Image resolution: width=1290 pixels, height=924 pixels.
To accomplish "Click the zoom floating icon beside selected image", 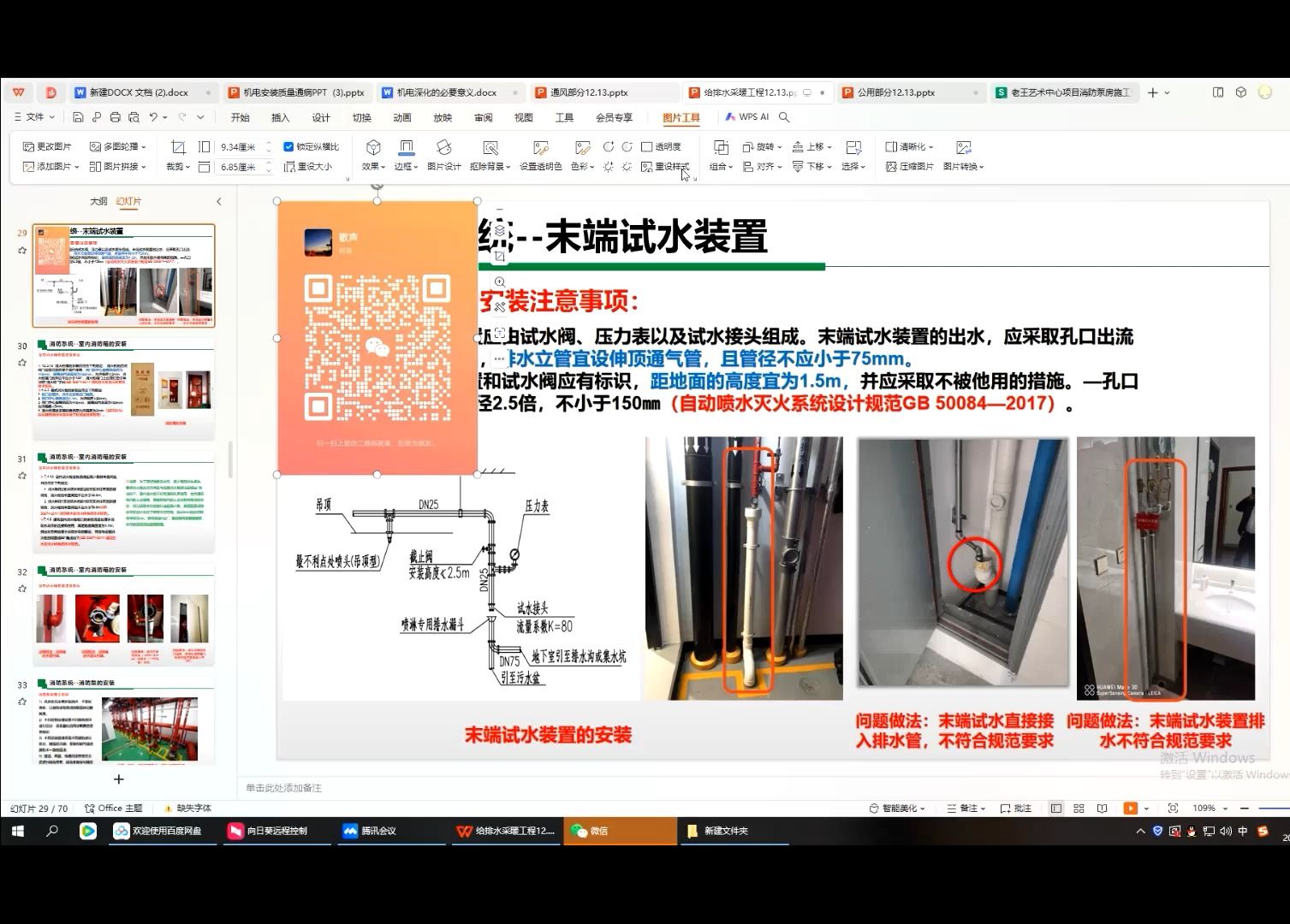I will pyautogui.click(x=500, y=281).
